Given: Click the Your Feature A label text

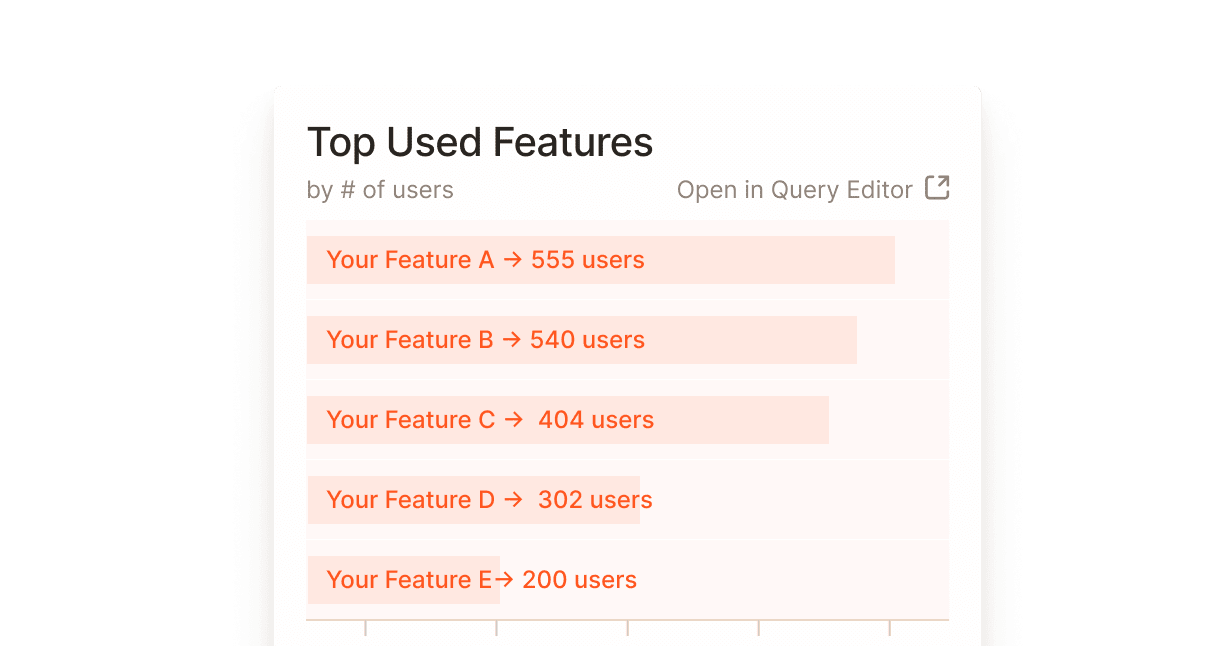Looking at the screenshot, I should point(410,259).
